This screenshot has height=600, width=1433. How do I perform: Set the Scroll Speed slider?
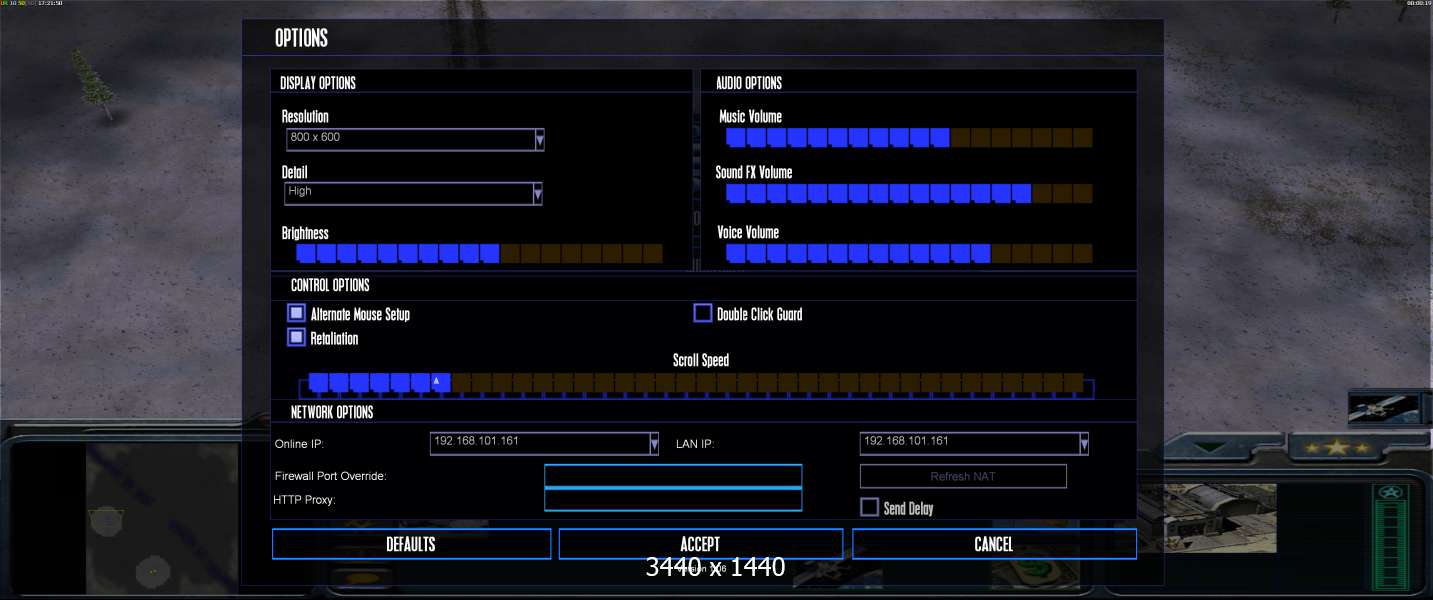point(696,383)
